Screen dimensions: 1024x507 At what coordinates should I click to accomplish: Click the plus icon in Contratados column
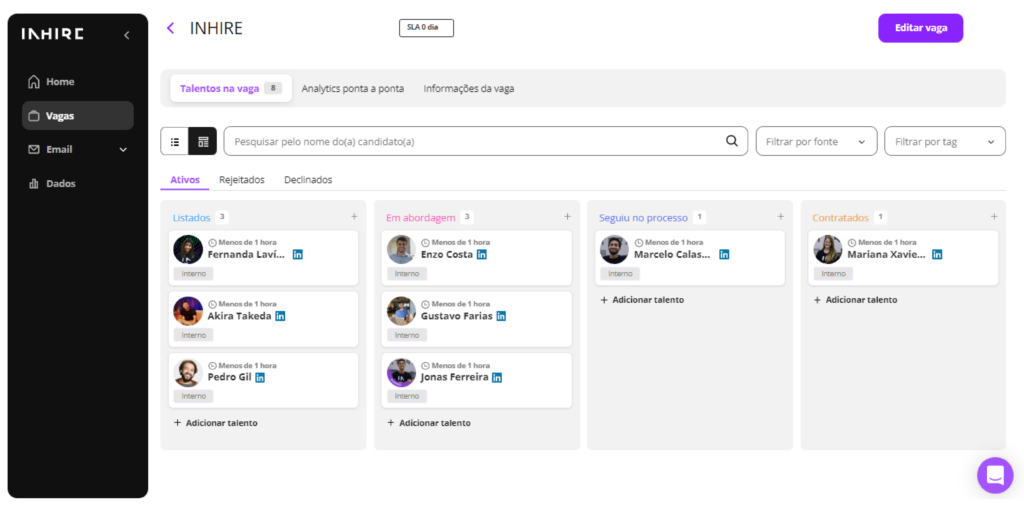tap(994, 216)
